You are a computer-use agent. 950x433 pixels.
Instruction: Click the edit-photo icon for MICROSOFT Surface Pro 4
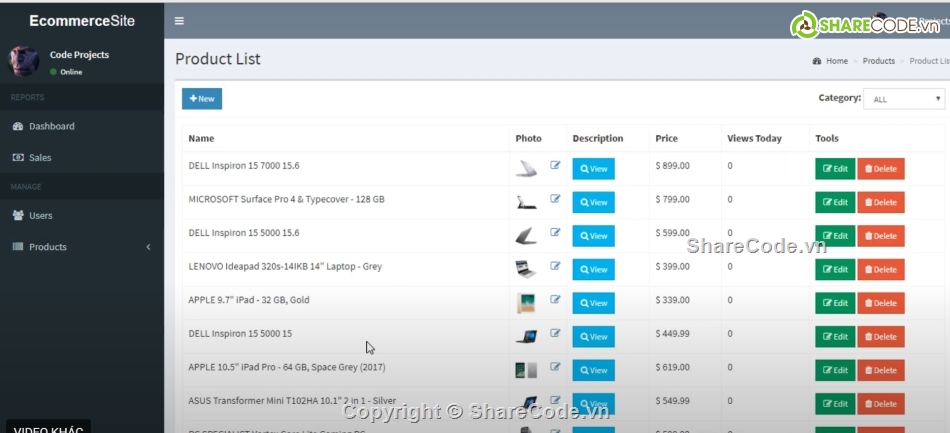point(555,199)
